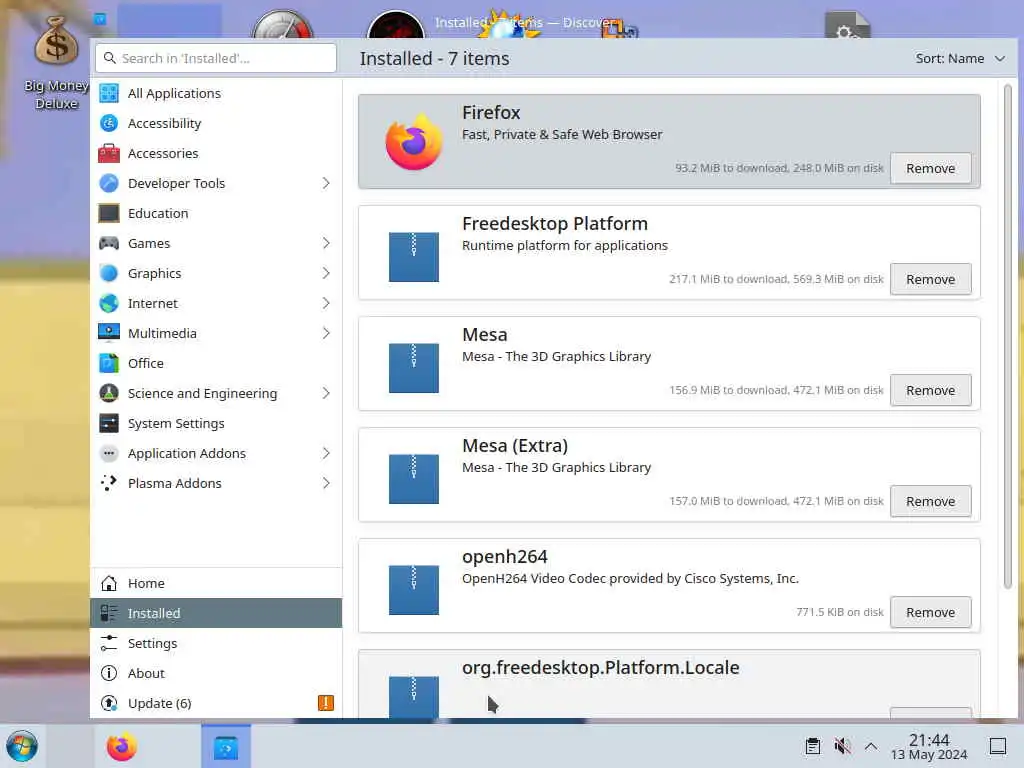Click the Games controller icon
The image size is (1024, 768).
click(x=109, y=244)
